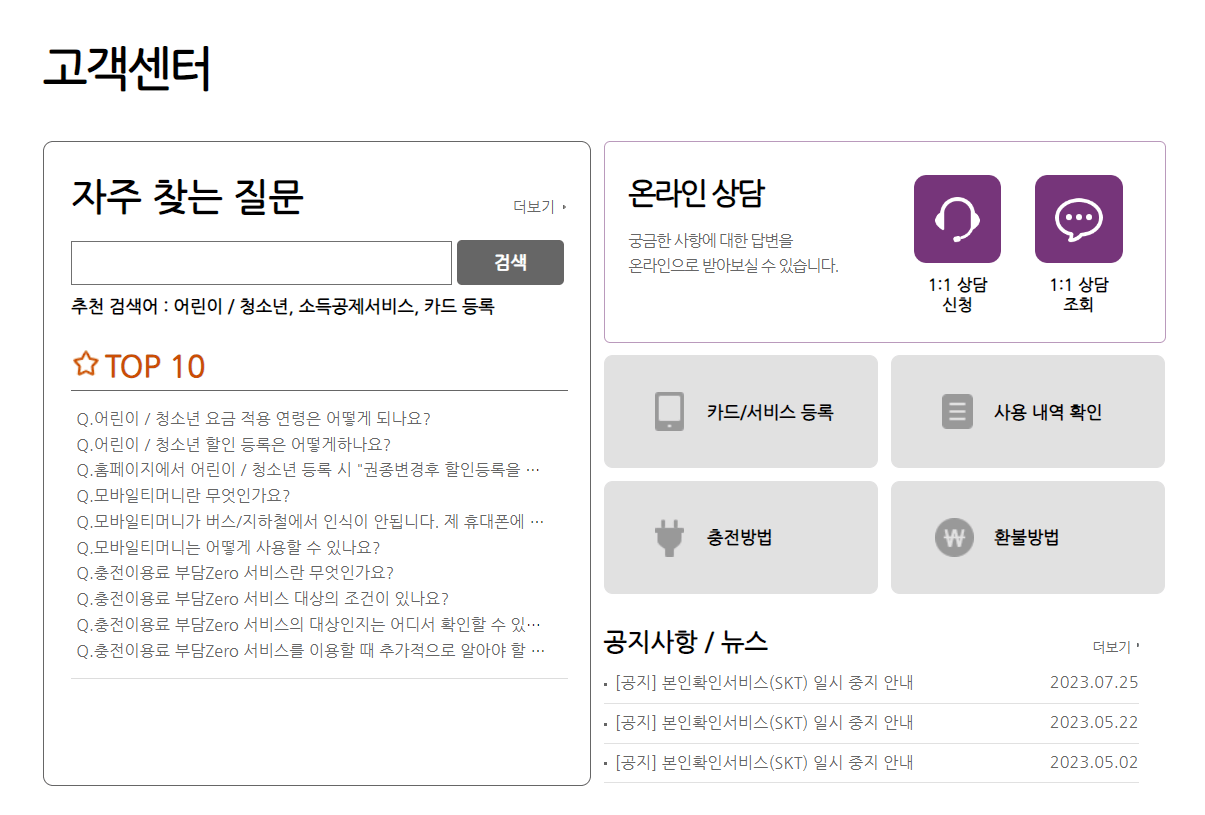Screen dimensions: 1205x815
Task: Select the 1:1 상담 조회 label
Action: pyautogui.click(x=1078, y=294)
